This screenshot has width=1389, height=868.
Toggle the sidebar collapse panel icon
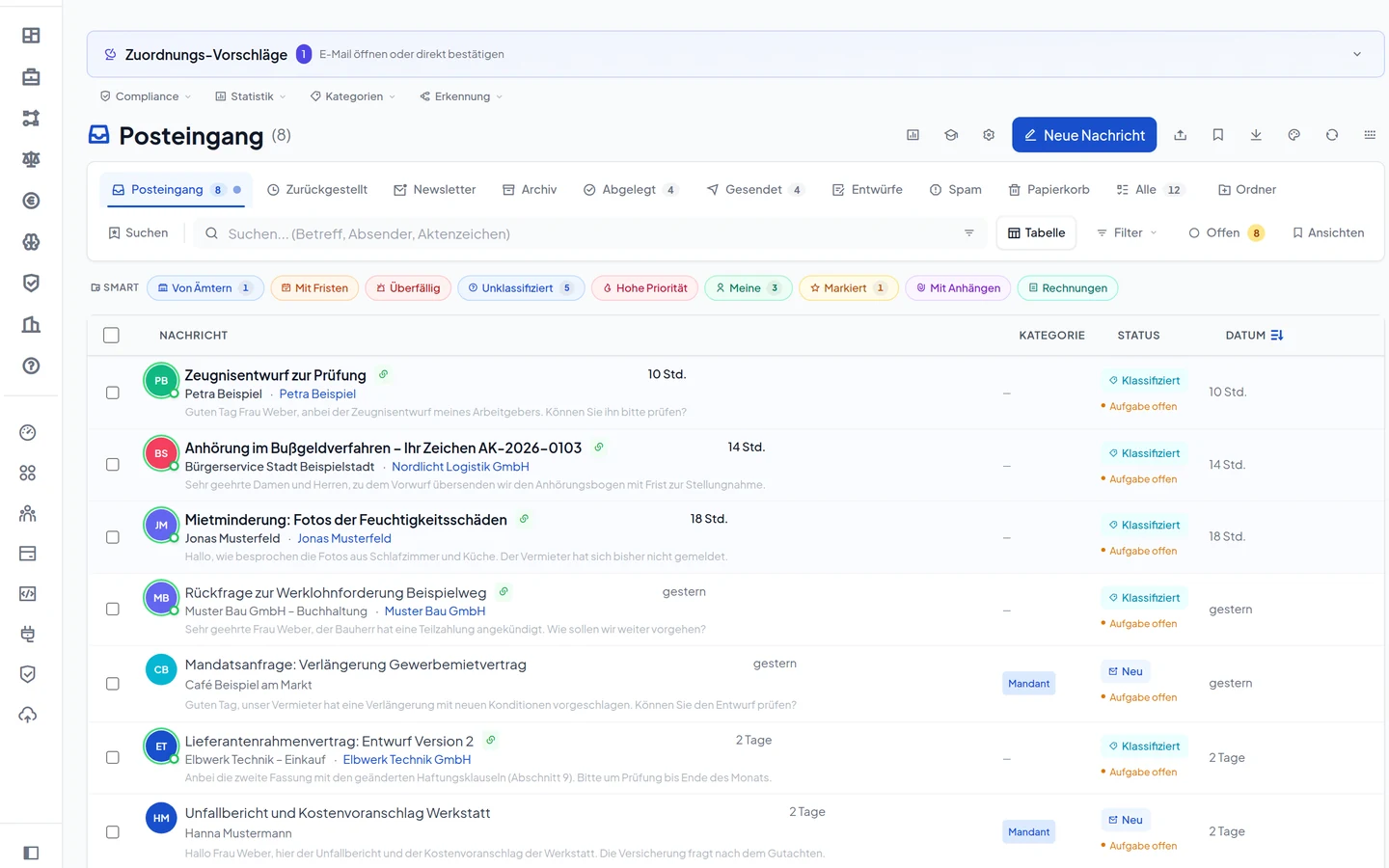31,853
